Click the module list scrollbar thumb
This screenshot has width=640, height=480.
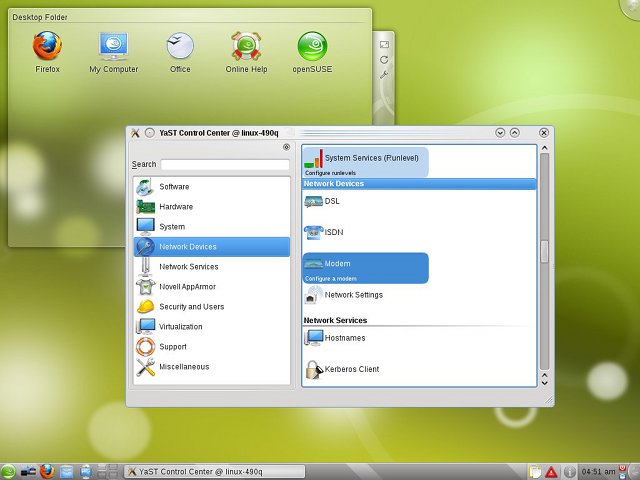pyautogui.click(x=544, y=251)
